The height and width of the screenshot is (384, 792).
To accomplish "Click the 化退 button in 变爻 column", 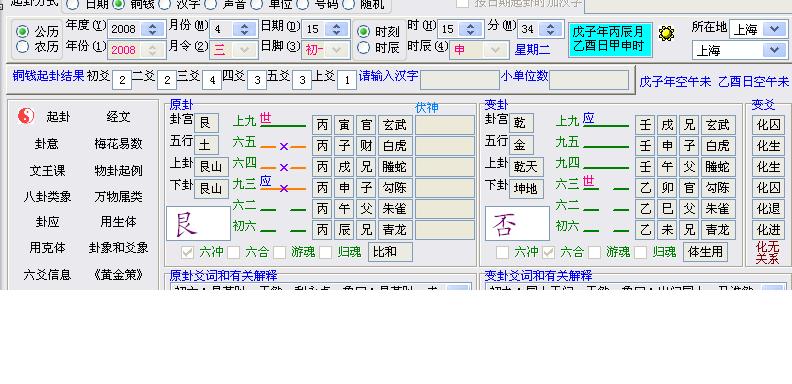I will point(768,209).
